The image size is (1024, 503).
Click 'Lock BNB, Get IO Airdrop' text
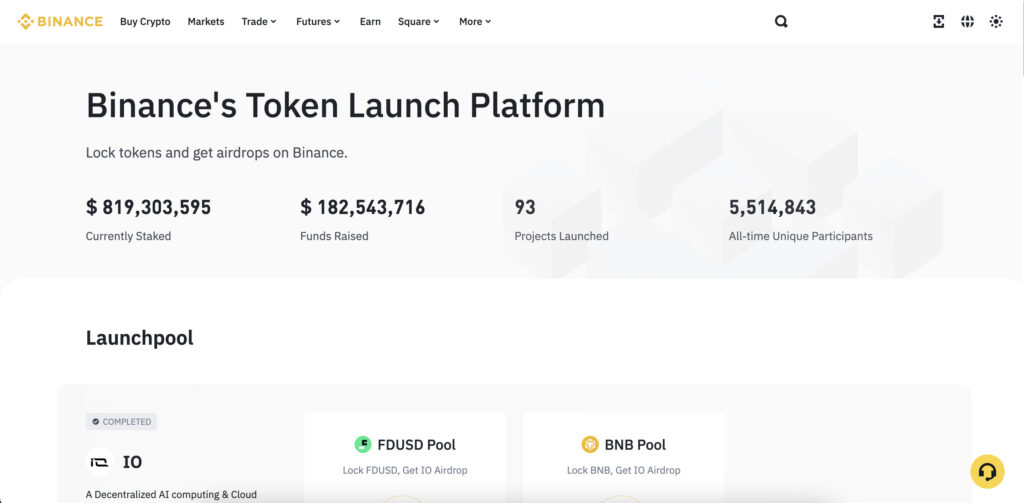pyautogui.click(x=624, y=470)
